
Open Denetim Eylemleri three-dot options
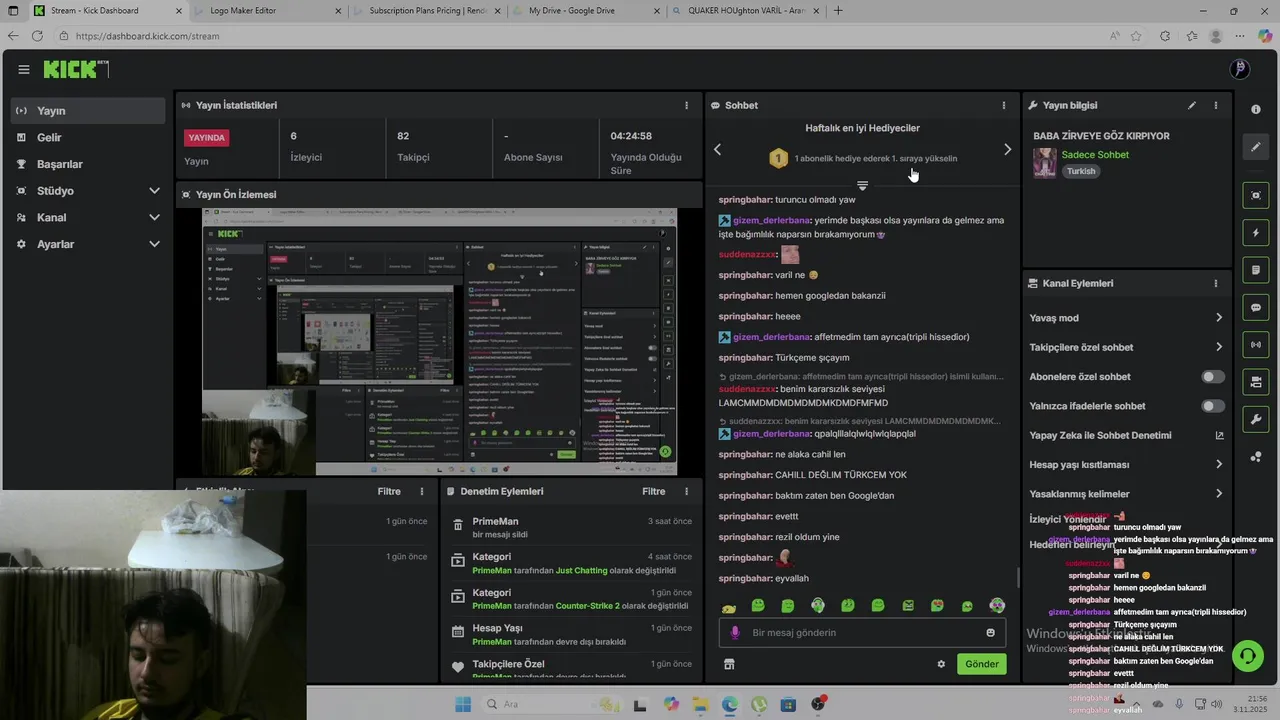(x=686, y=491)
